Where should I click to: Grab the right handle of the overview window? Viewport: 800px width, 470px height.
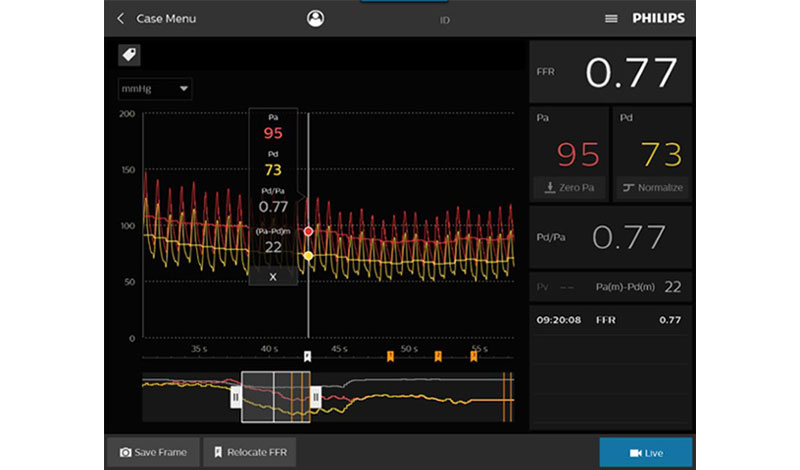click(x=316, y=397)
